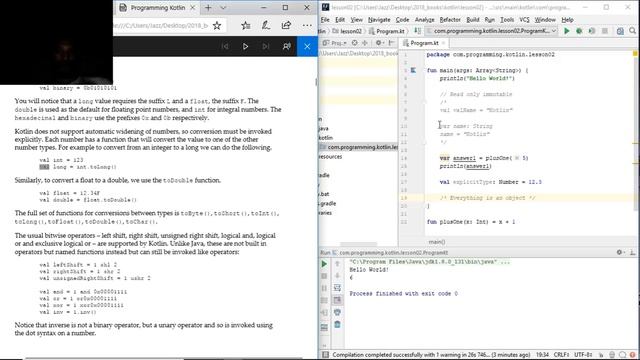This screenshot has height=360, width=640.
Task: Click error indicator icon in IntelliJ status bar
Action: (632, 355)
